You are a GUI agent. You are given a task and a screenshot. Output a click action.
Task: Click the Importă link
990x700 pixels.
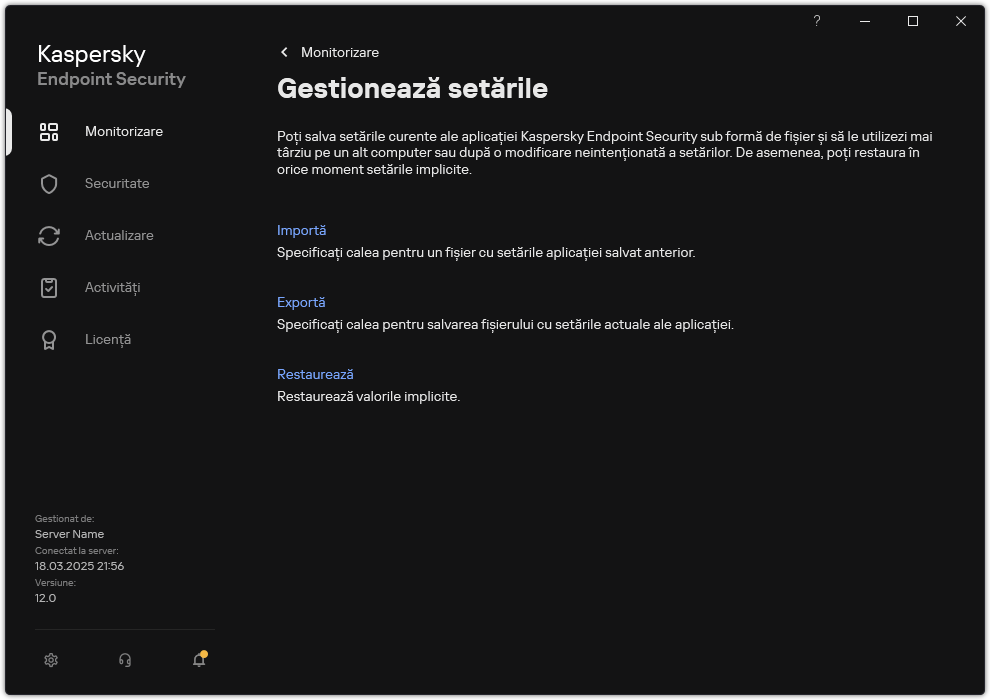pos(301,230)
